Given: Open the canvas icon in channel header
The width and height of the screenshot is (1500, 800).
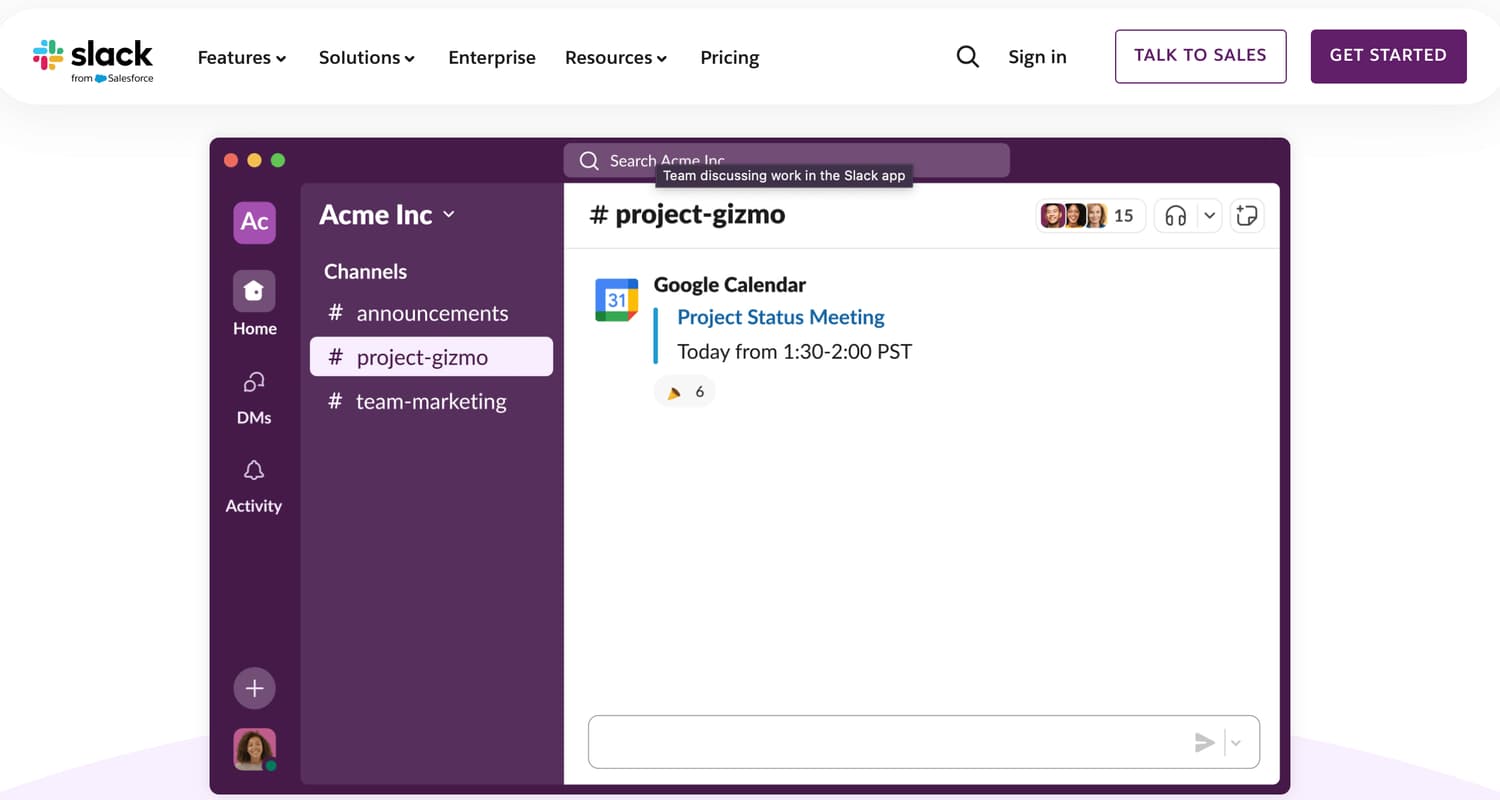Looking at the screenshot, I should click(x=1246, y=215).
